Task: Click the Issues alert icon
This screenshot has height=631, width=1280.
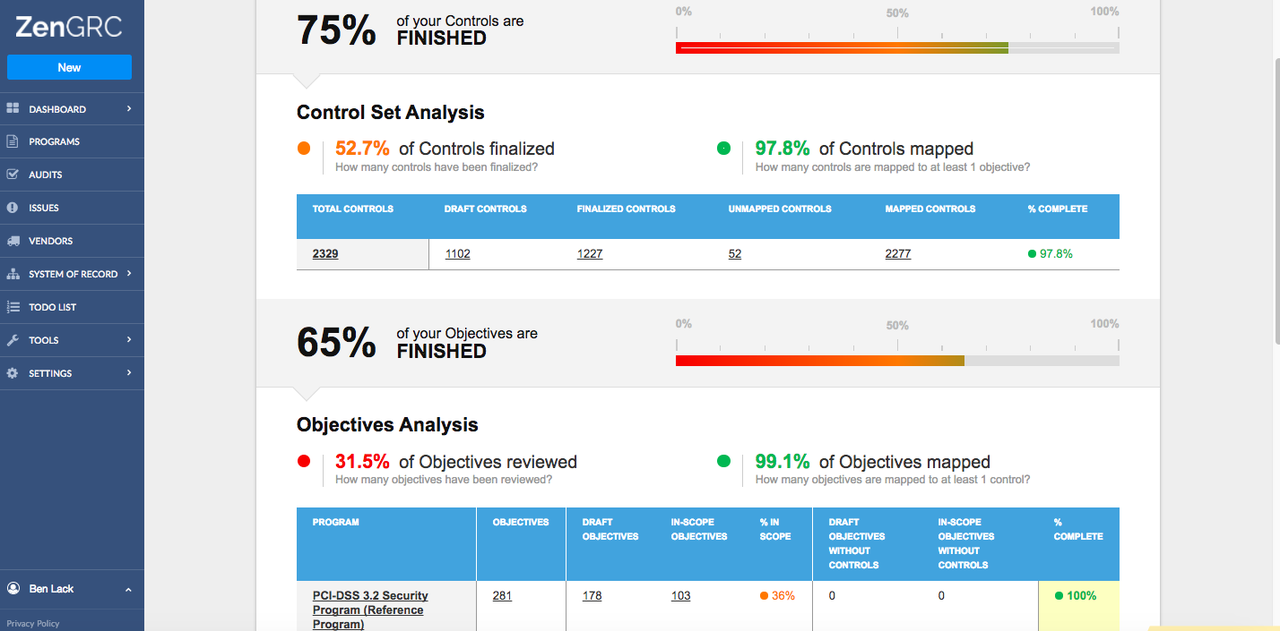Action: pos(13,208)
